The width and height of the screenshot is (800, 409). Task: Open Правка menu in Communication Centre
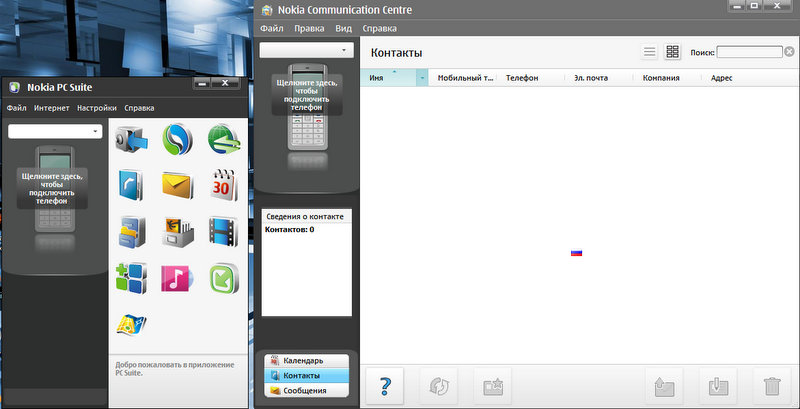pos(309,29)
